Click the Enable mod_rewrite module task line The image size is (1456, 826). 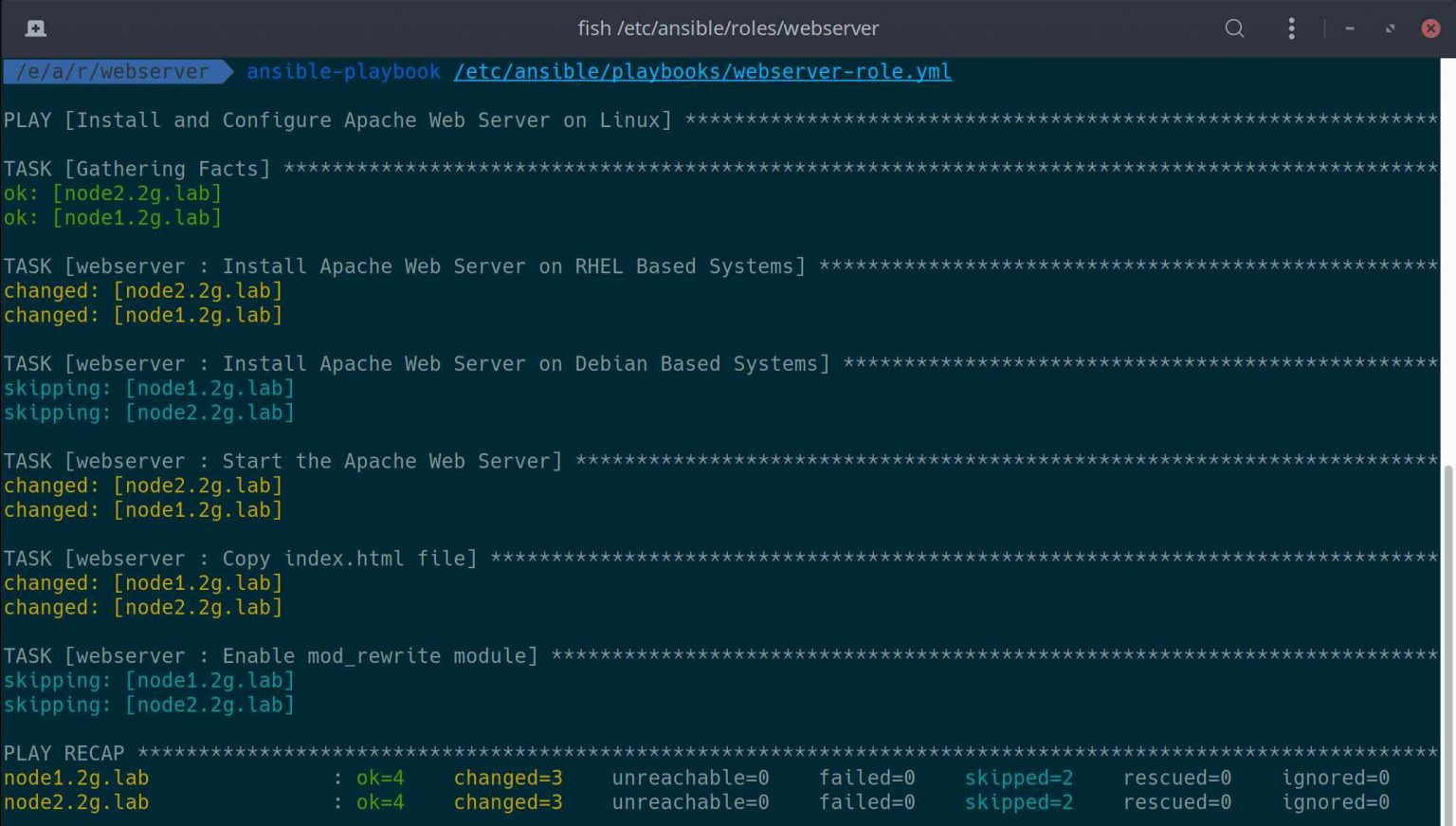click(x=720, y=656)
